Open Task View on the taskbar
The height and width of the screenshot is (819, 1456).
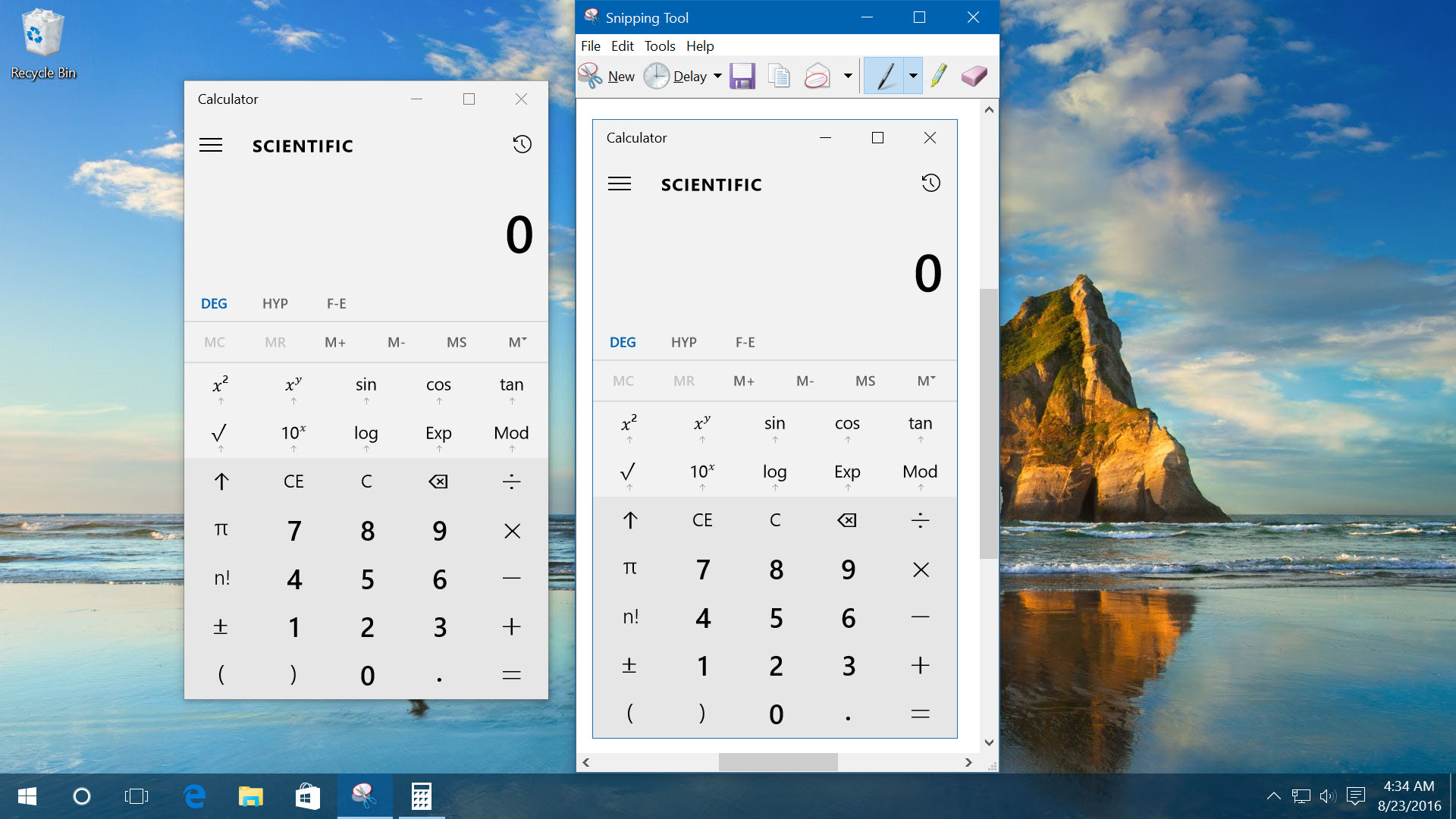point(136,796)
